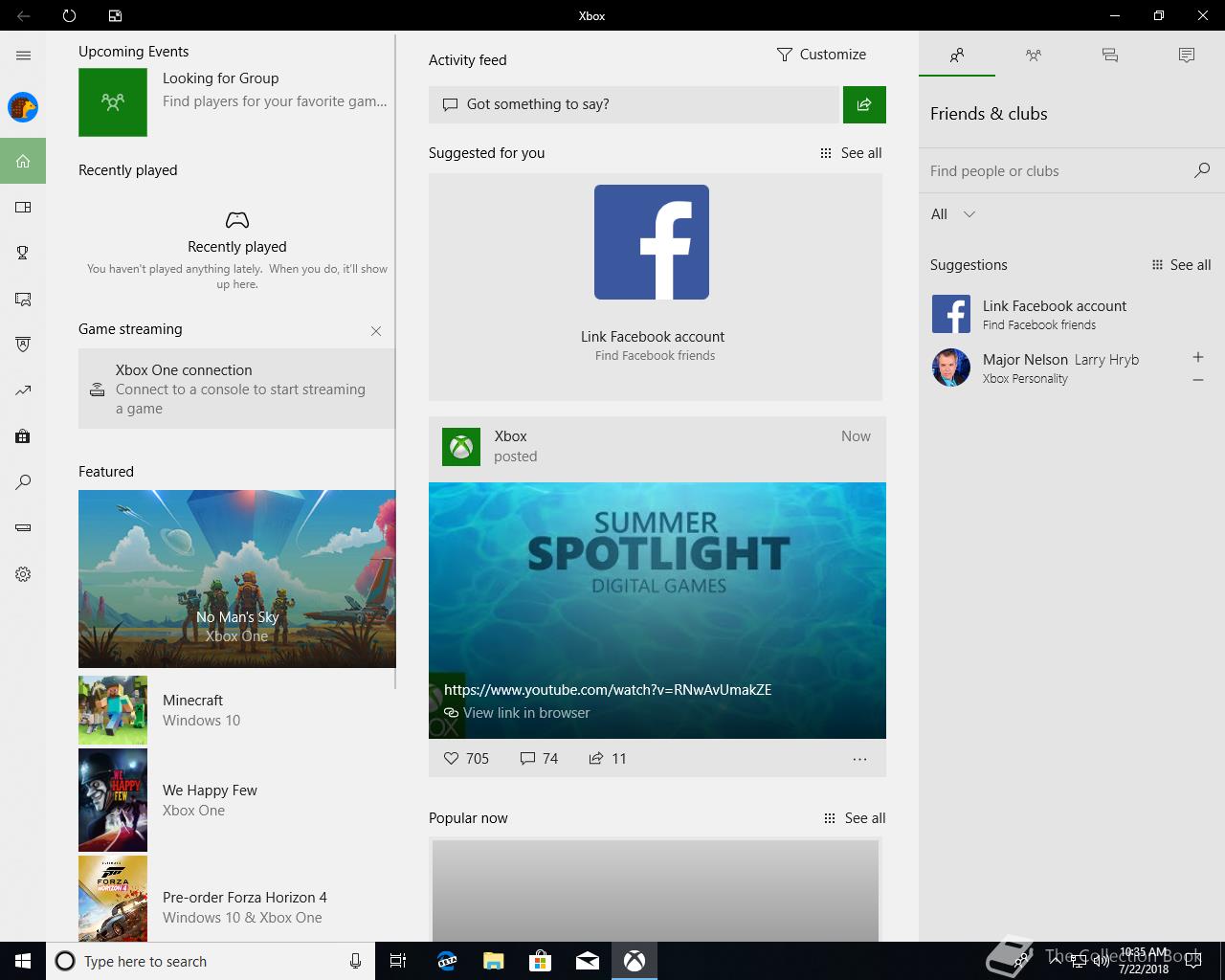Launch Edge Beta from the taskbar

(x=446, y=961)
